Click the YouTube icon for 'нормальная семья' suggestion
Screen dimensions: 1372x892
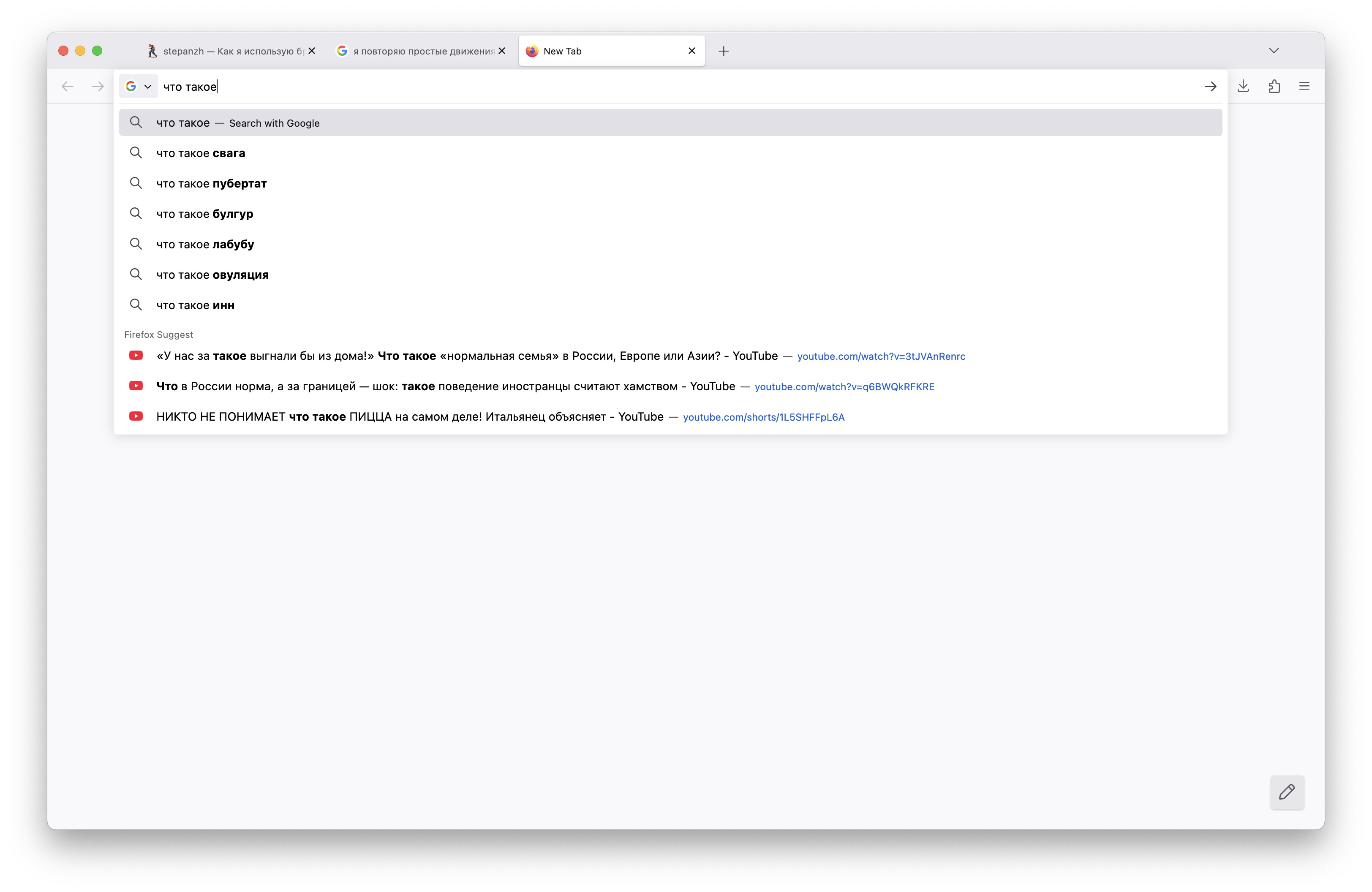tap(136, 356)
